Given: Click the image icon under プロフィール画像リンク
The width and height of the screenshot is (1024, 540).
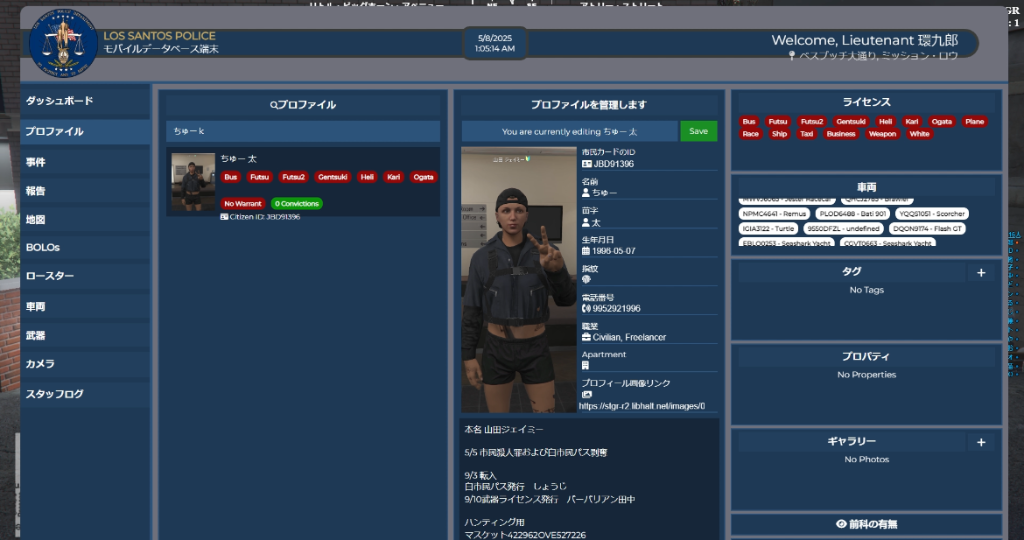Looking at the screenshot, I should pos(586,394).
